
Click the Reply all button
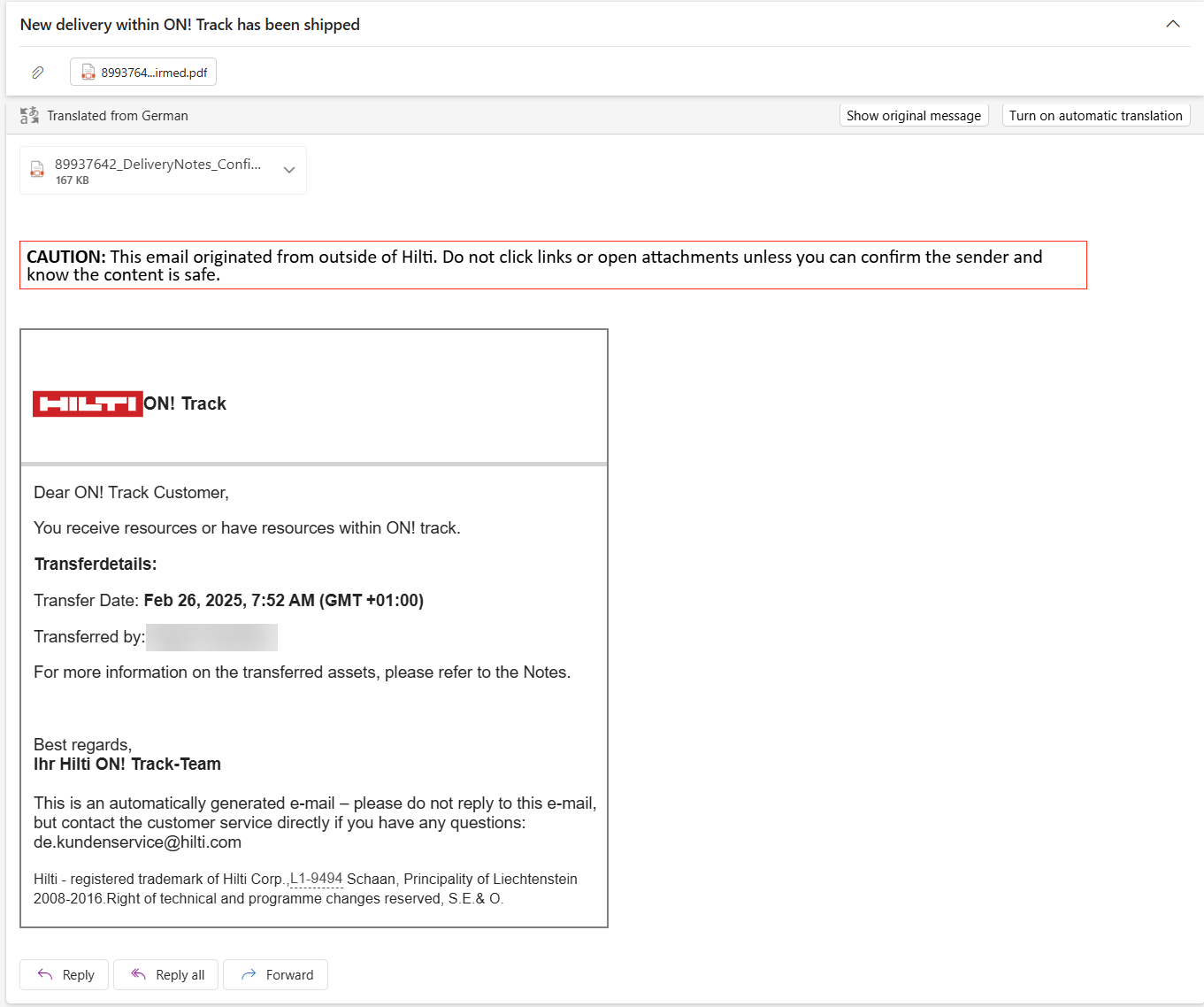pos(165,974)
